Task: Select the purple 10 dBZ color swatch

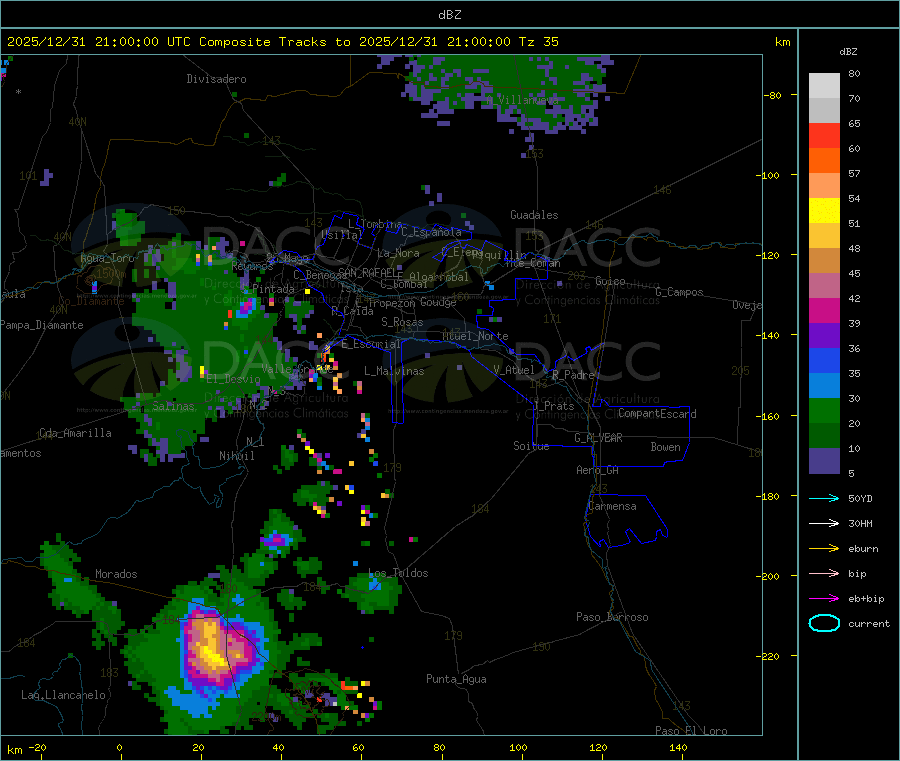Action: tap(824, 461)
